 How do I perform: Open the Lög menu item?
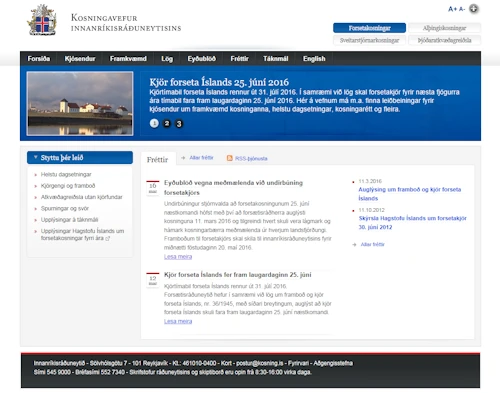(167, 59)
